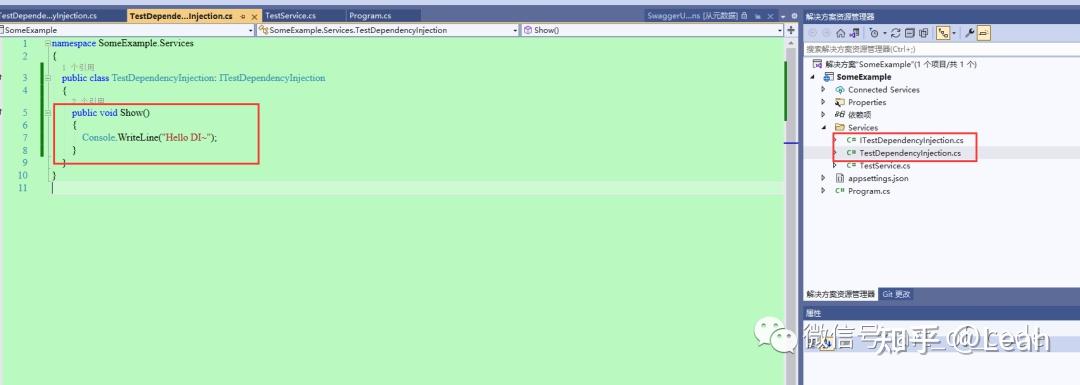This screenshot has height=385, width=1080.
Task: Click Home icon in Solution Explorer toolbar
Action: point(840,33)
